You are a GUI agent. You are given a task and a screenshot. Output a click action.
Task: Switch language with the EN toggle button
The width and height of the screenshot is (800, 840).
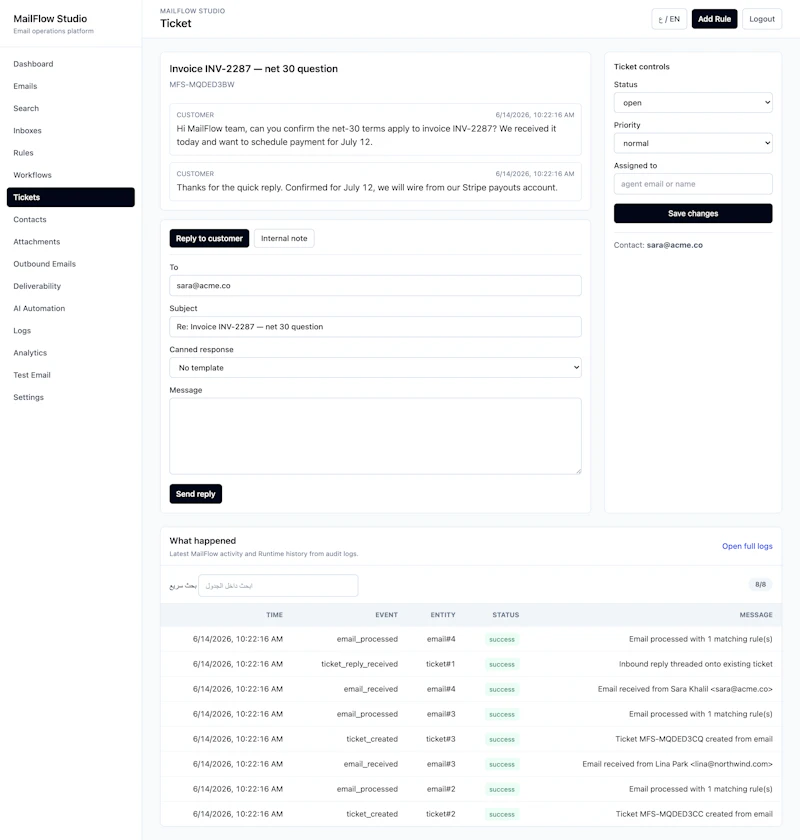[669, 19]
